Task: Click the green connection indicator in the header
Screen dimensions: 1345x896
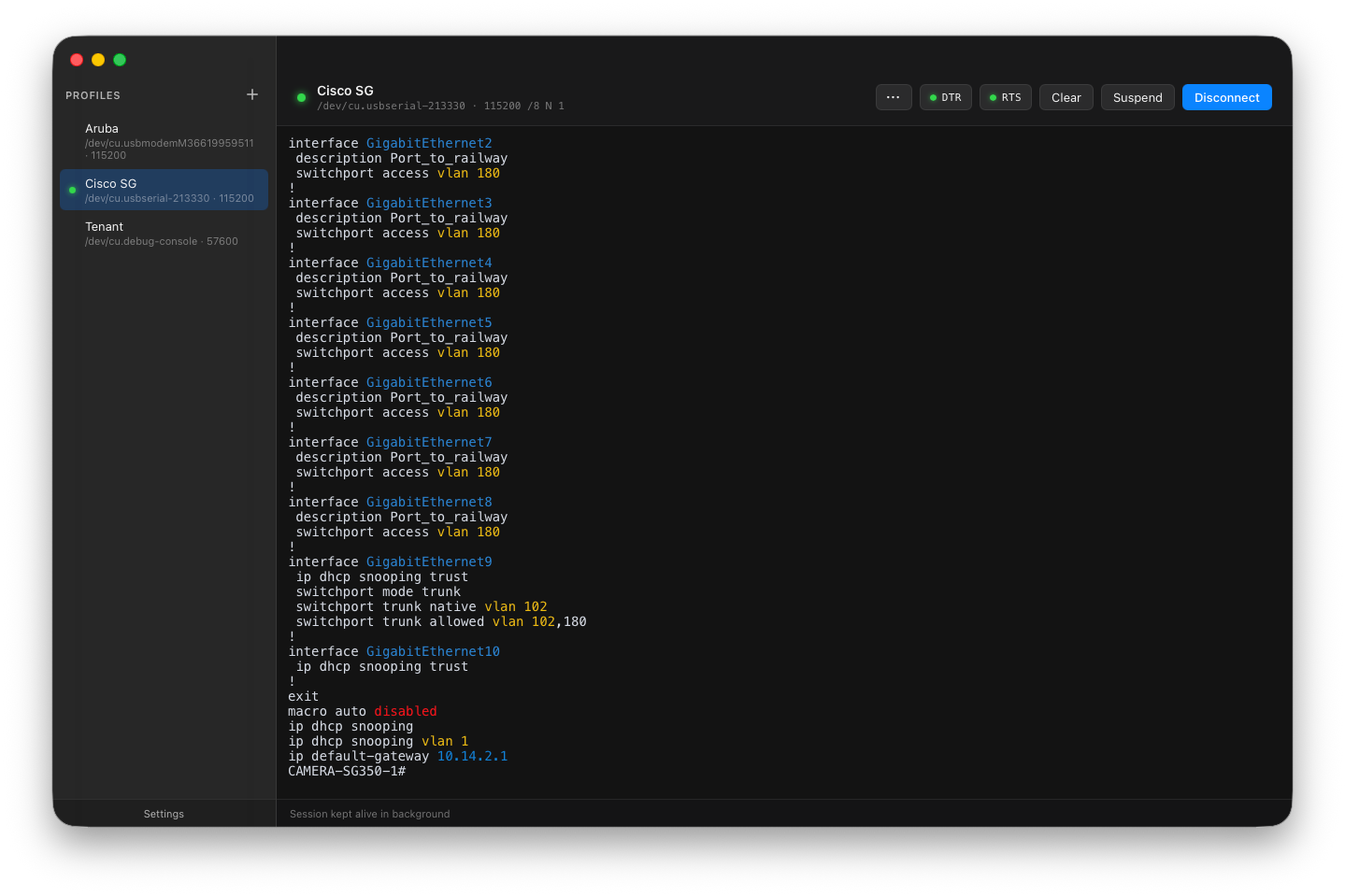Action: click(x=301, y=97)
